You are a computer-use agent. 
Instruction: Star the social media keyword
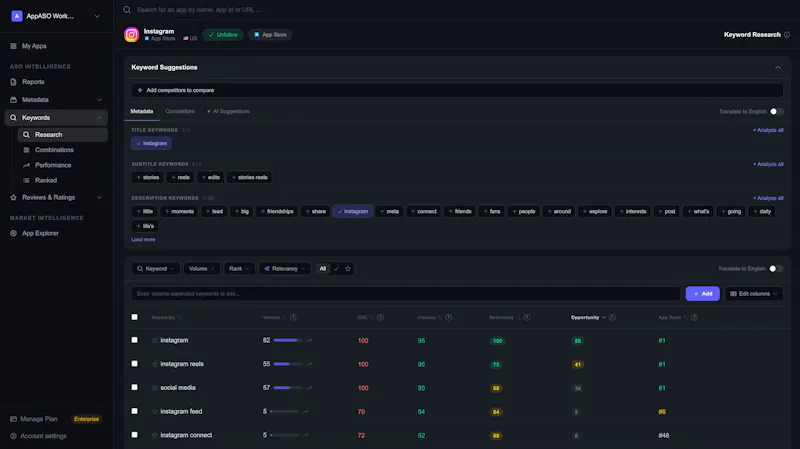pos(155,388)
